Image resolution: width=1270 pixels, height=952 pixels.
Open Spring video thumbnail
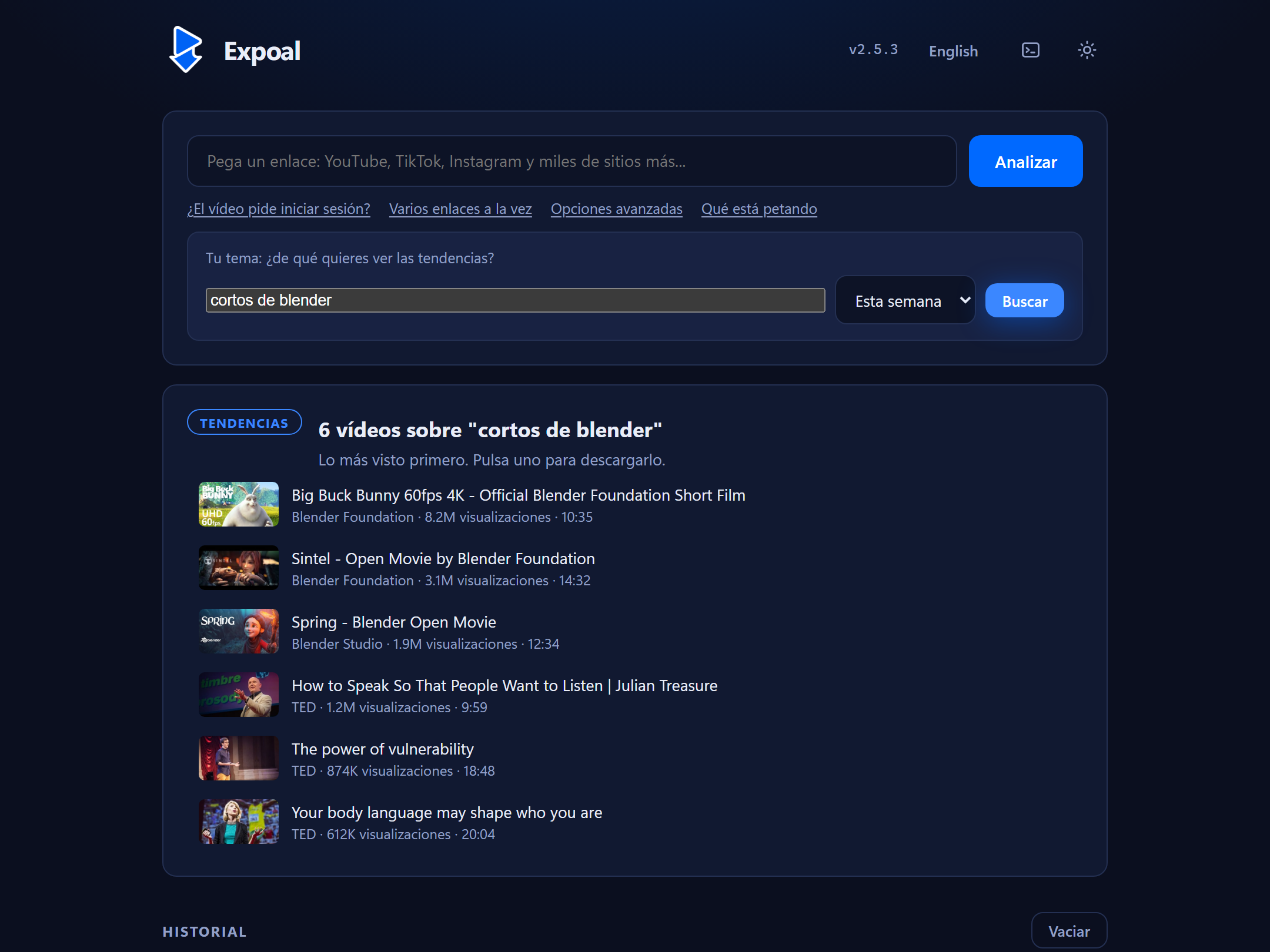[239, 631]
